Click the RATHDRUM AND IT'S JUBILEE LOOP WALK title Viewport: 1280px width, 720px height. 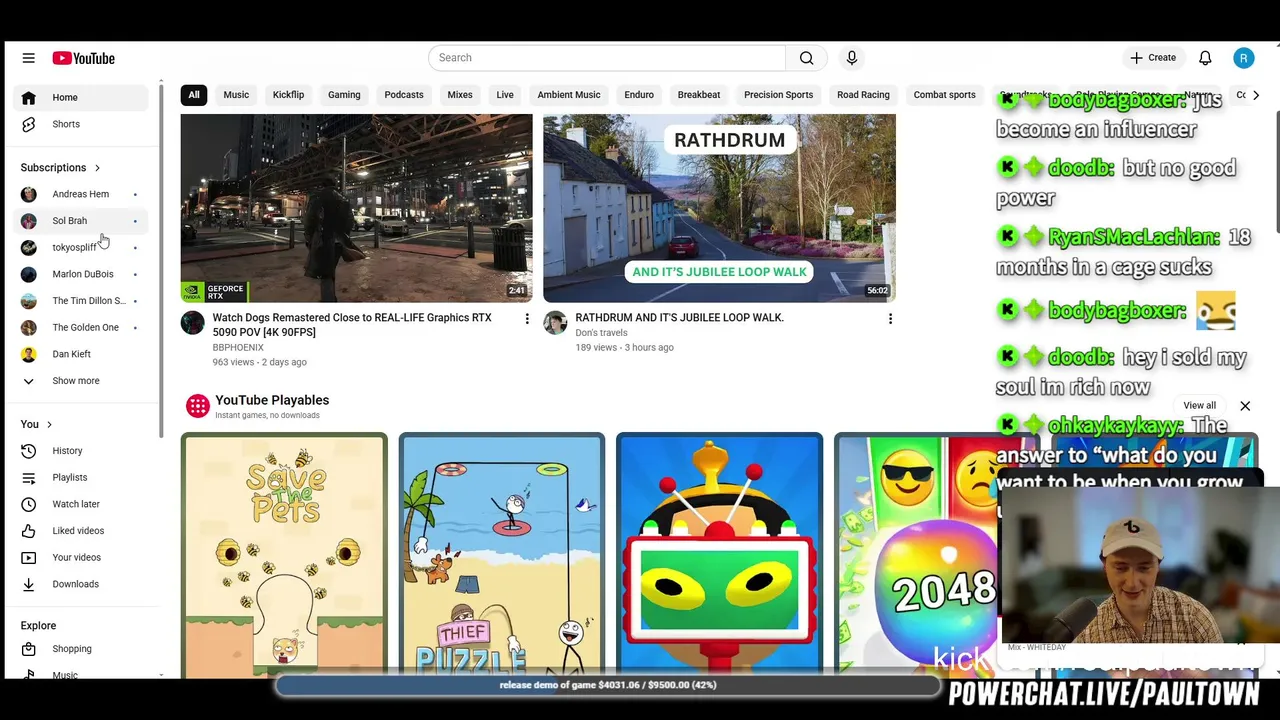click(x=679, y=318)
